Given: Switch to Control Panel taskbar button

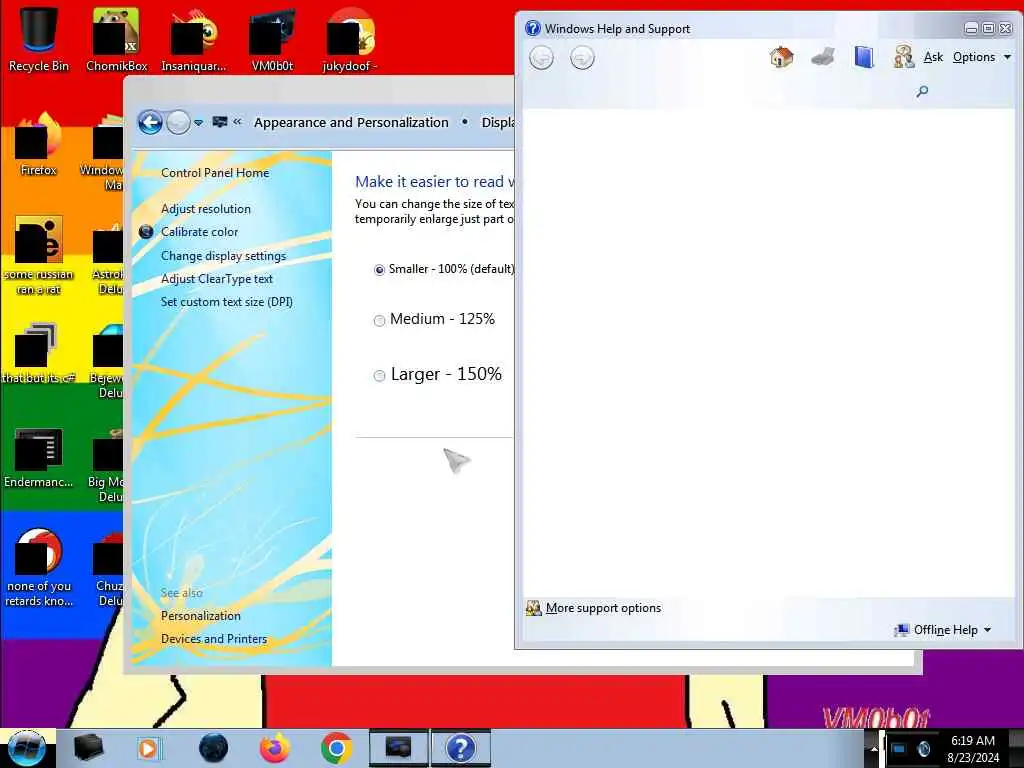Looking at the screenshot, I should (x=398, y=748).
